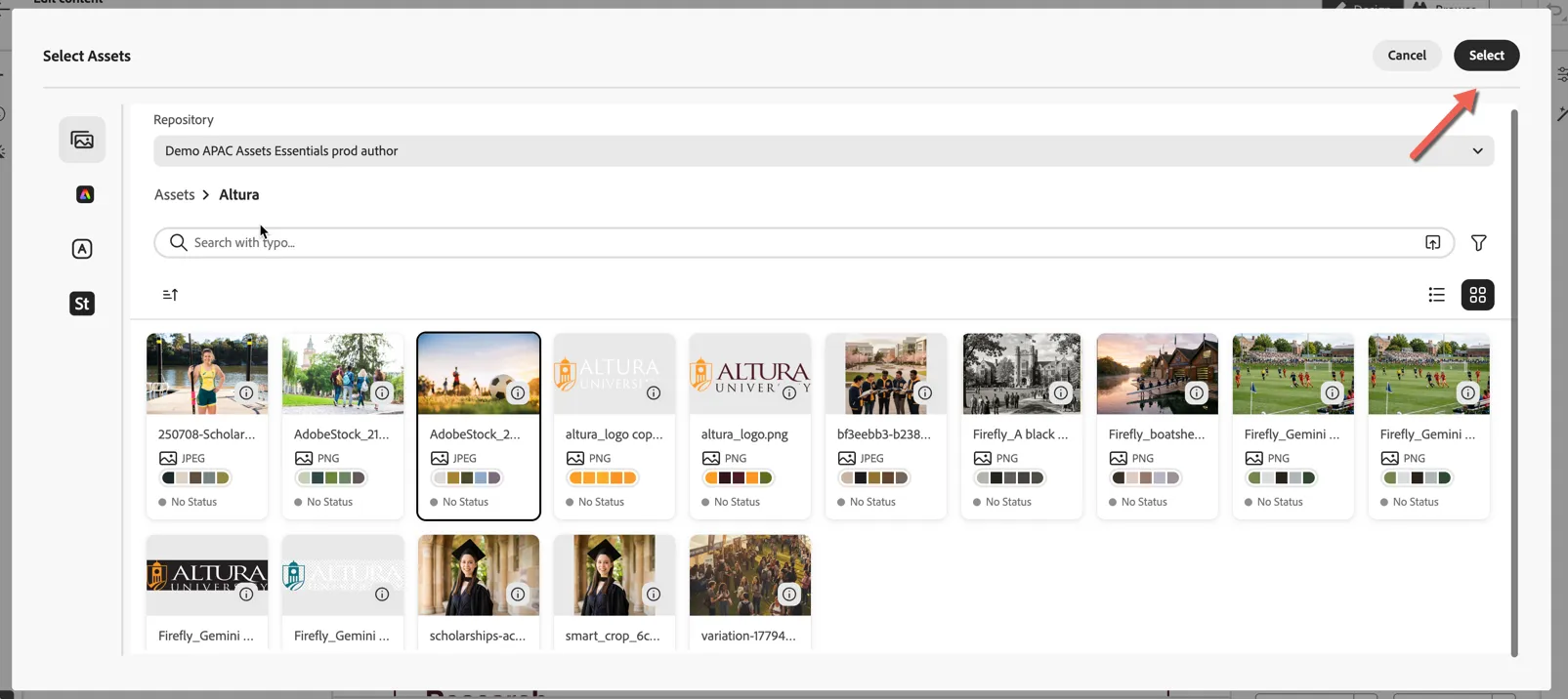Screen dimensions: 1568x699
Task: Show info for altura_logo.png asset
Action: (789, 392)
